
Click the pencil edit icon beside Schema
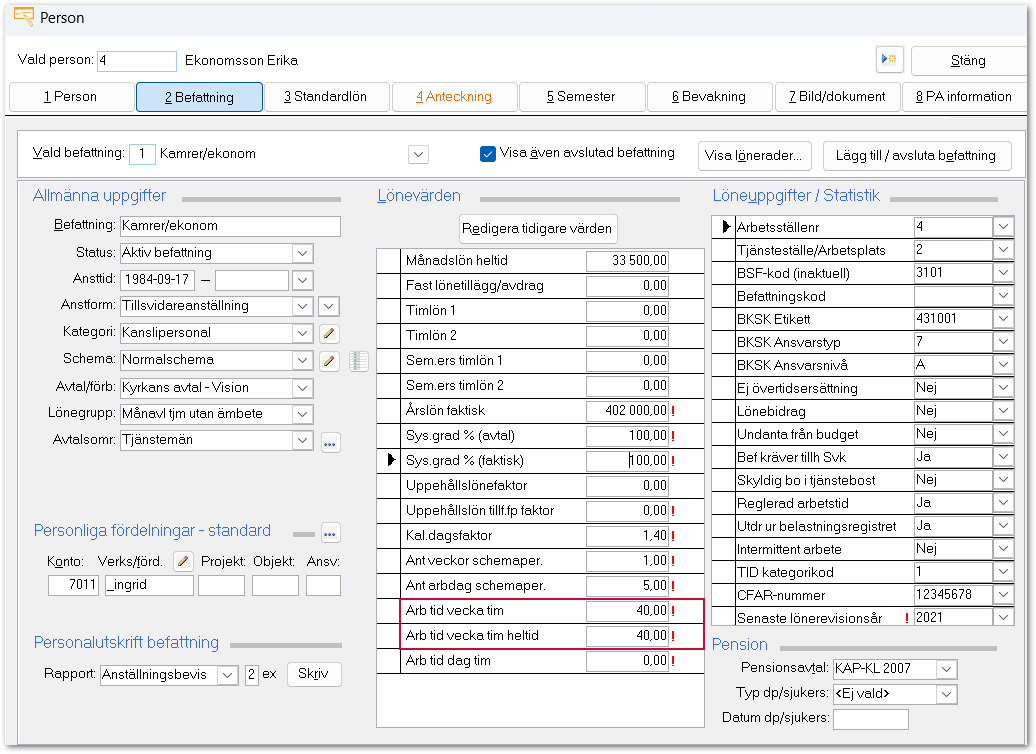329,360
